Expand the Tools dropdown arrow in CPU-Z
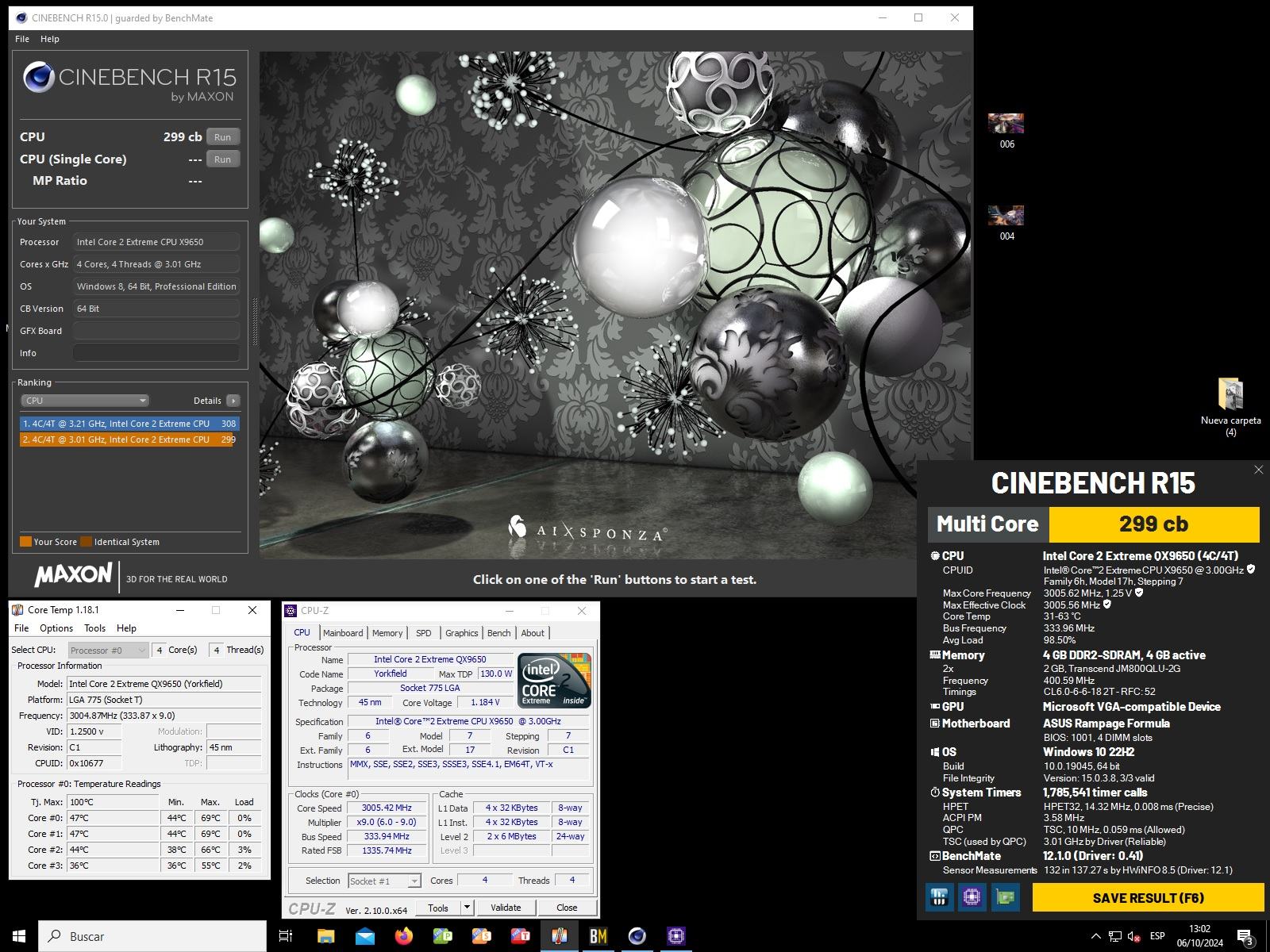Image resolution: width=1270 pixels, height=952 pixels. (467, 908)
